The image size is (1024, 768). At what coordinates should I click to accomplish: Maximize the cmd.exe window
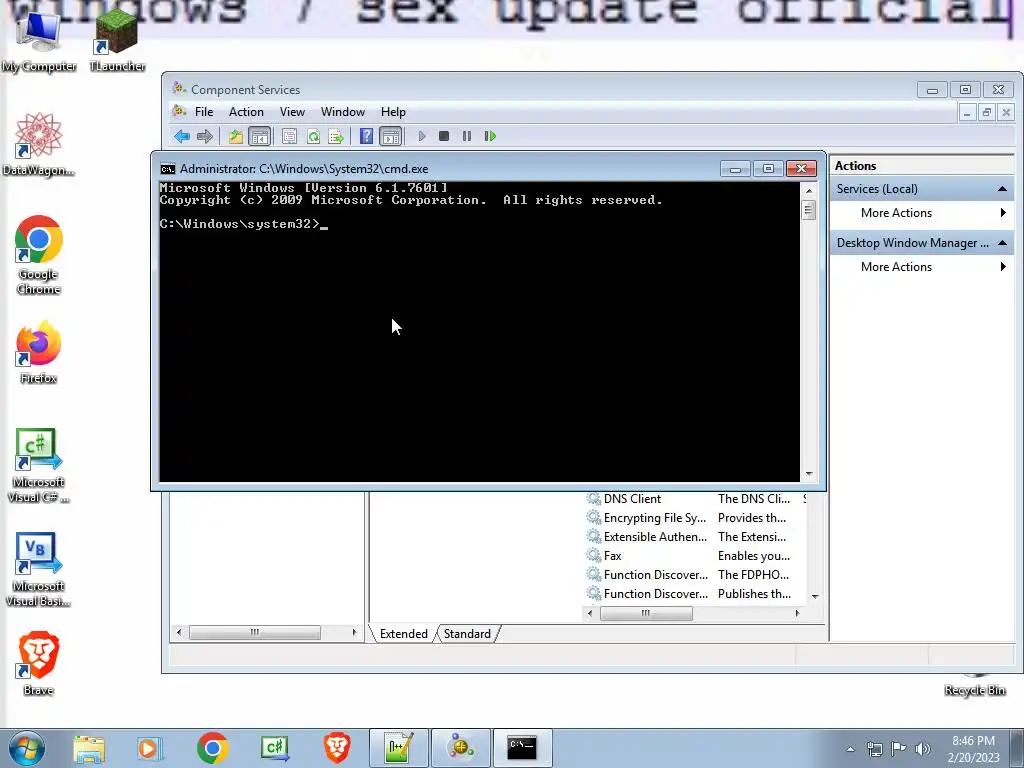[768, 169]
